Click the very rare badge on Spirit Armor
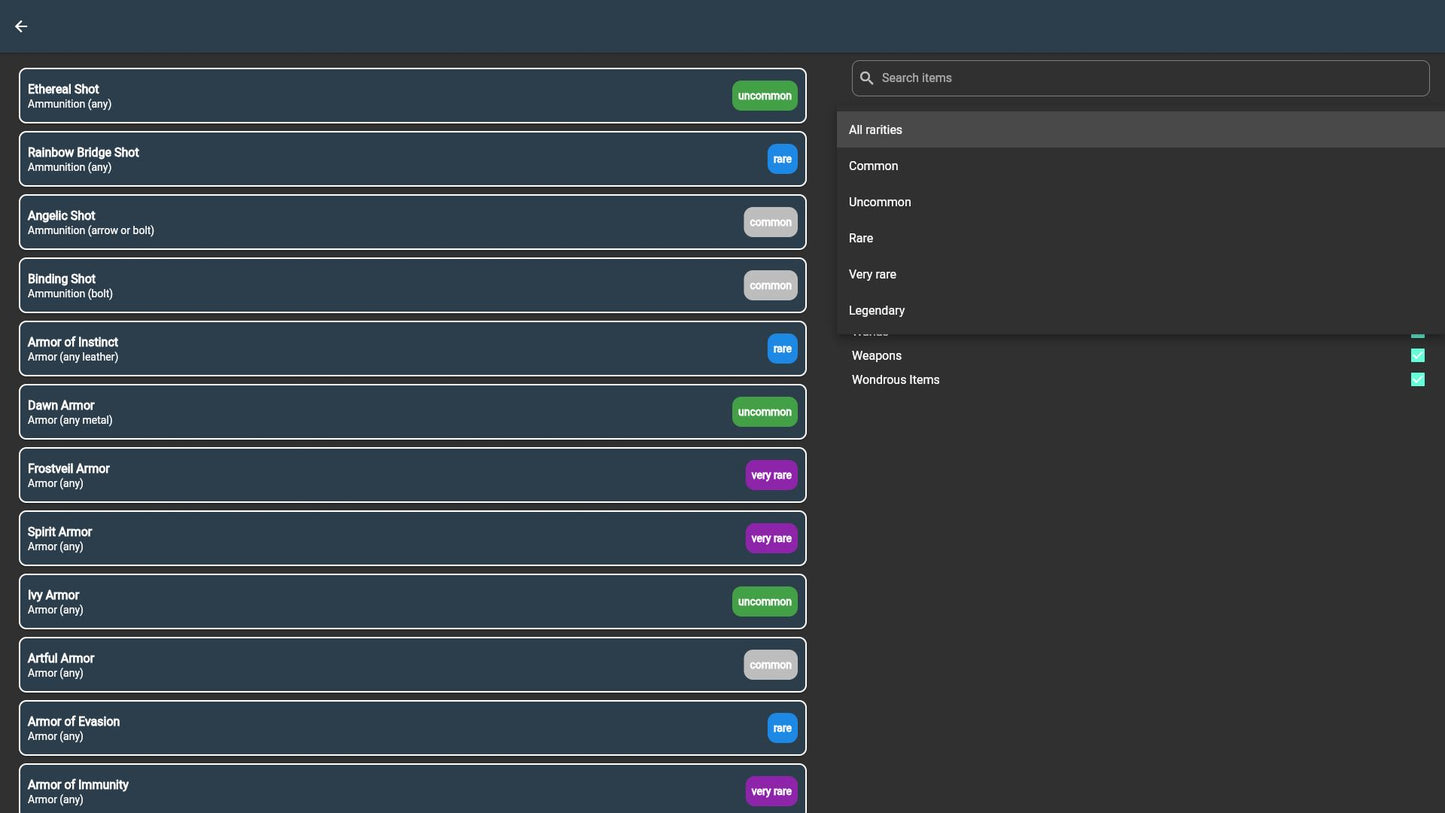 (771, 538)
